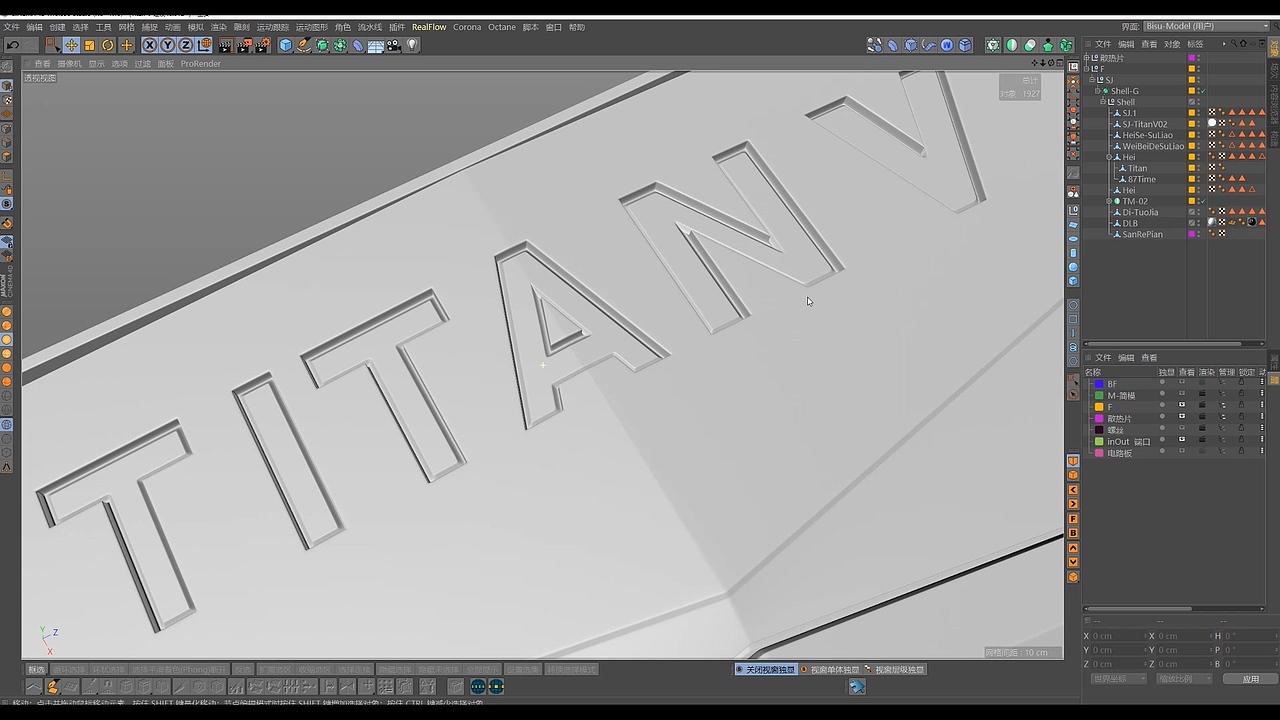The height and width of the screenshot is (720, 1280).
Task: Click the 关闭视窗独显 button
Action: 765,669
